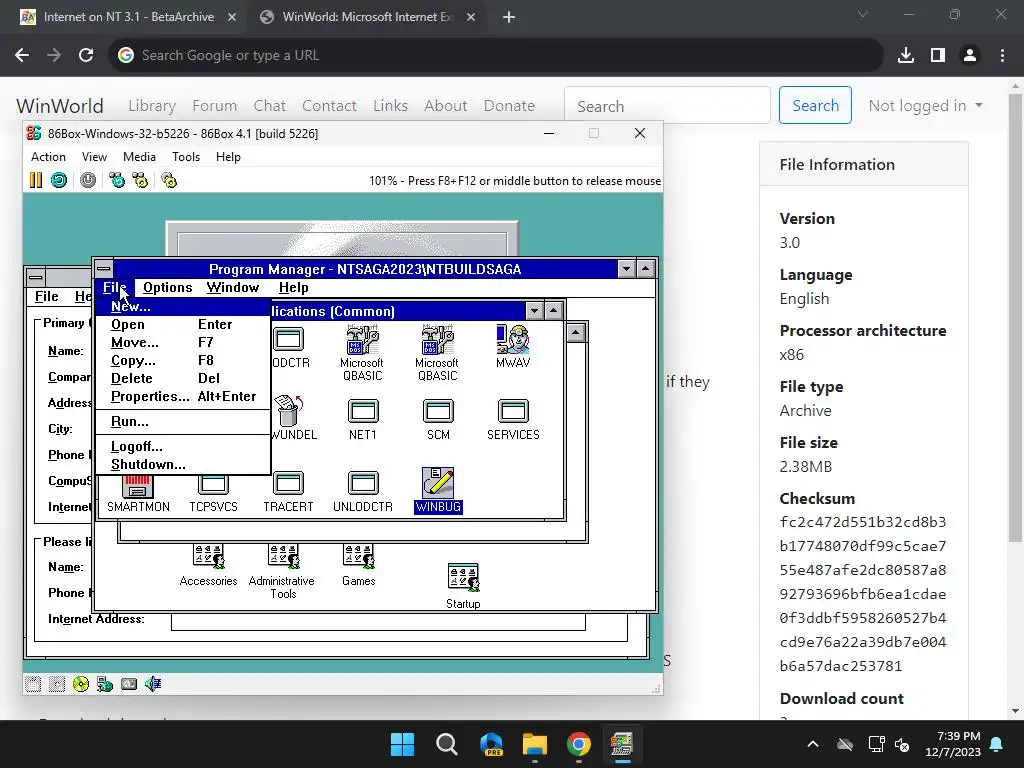The width and height of the screenshot is (1024, 768).
Task: Open Program Manager Window menu
Action: (232, 287)
